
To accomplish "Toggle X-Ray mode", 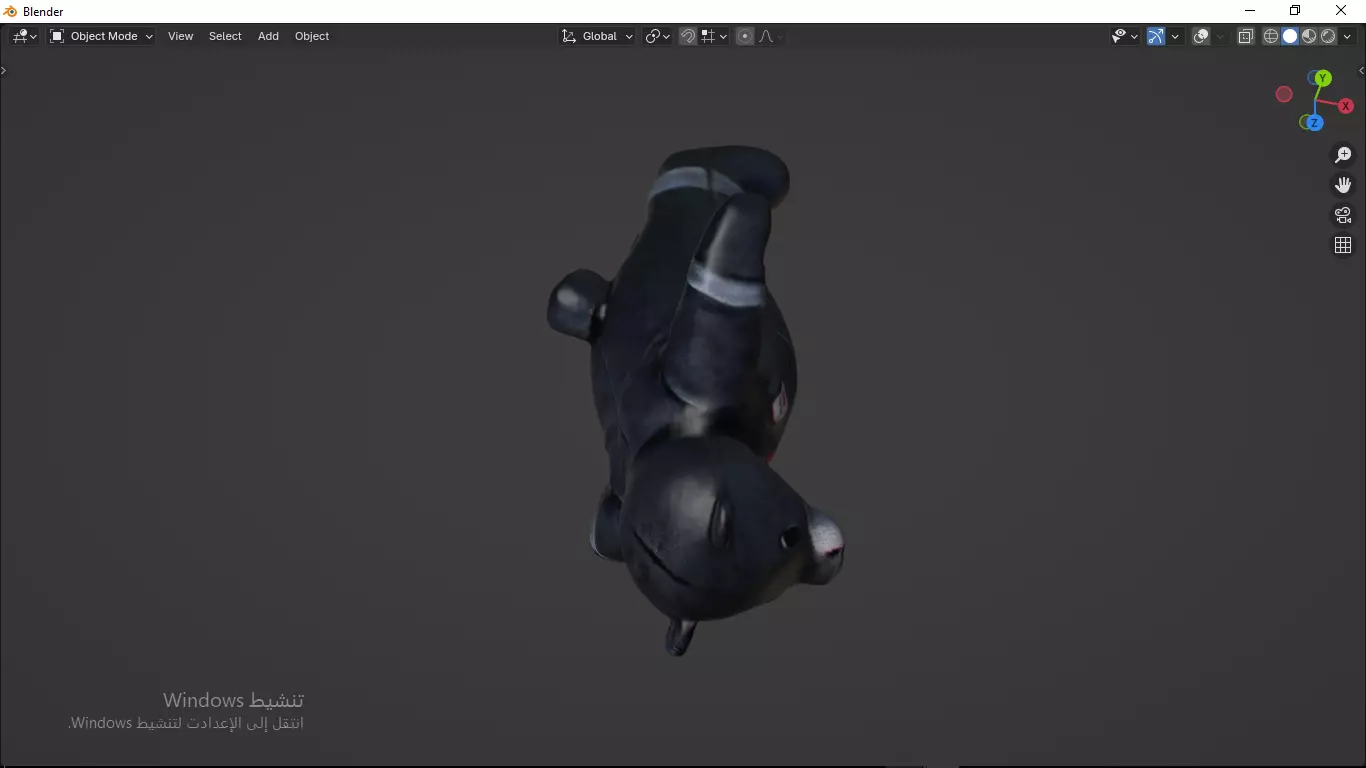I will point(1246,36).
